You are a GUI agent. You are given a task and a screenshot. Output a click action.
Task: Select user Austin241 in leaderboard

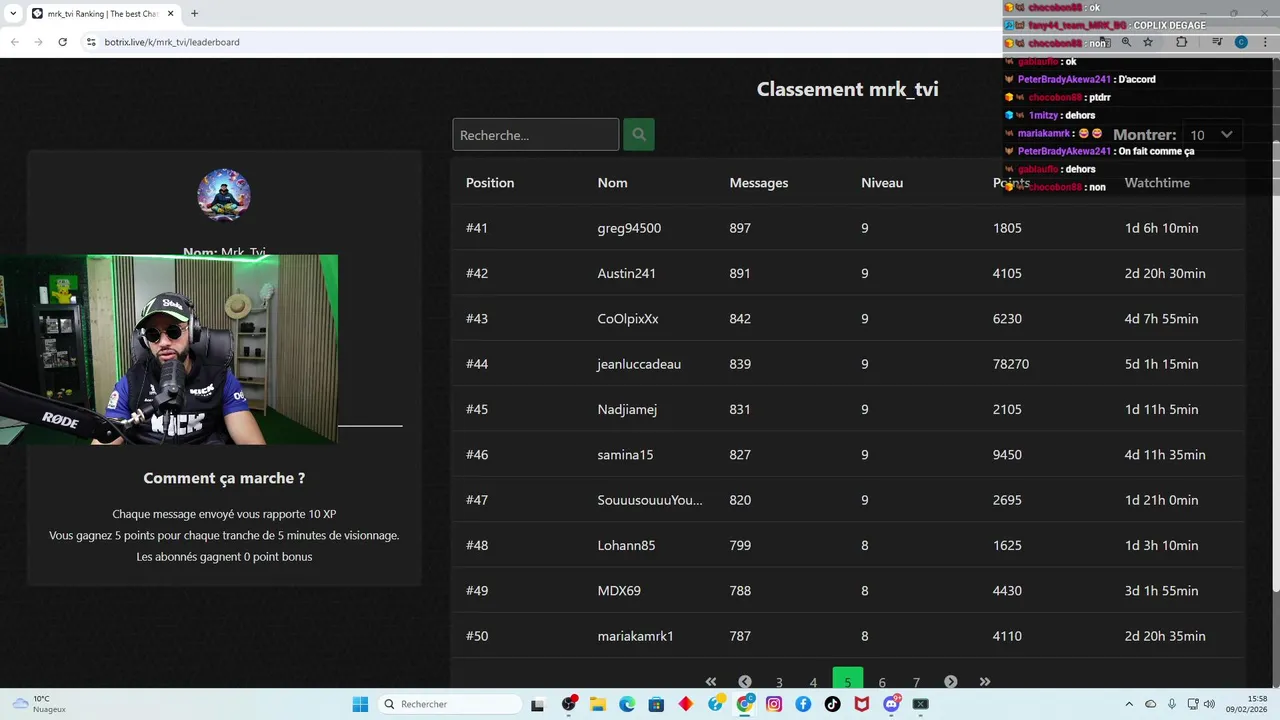pyautogui.click(x=627, y=273)
